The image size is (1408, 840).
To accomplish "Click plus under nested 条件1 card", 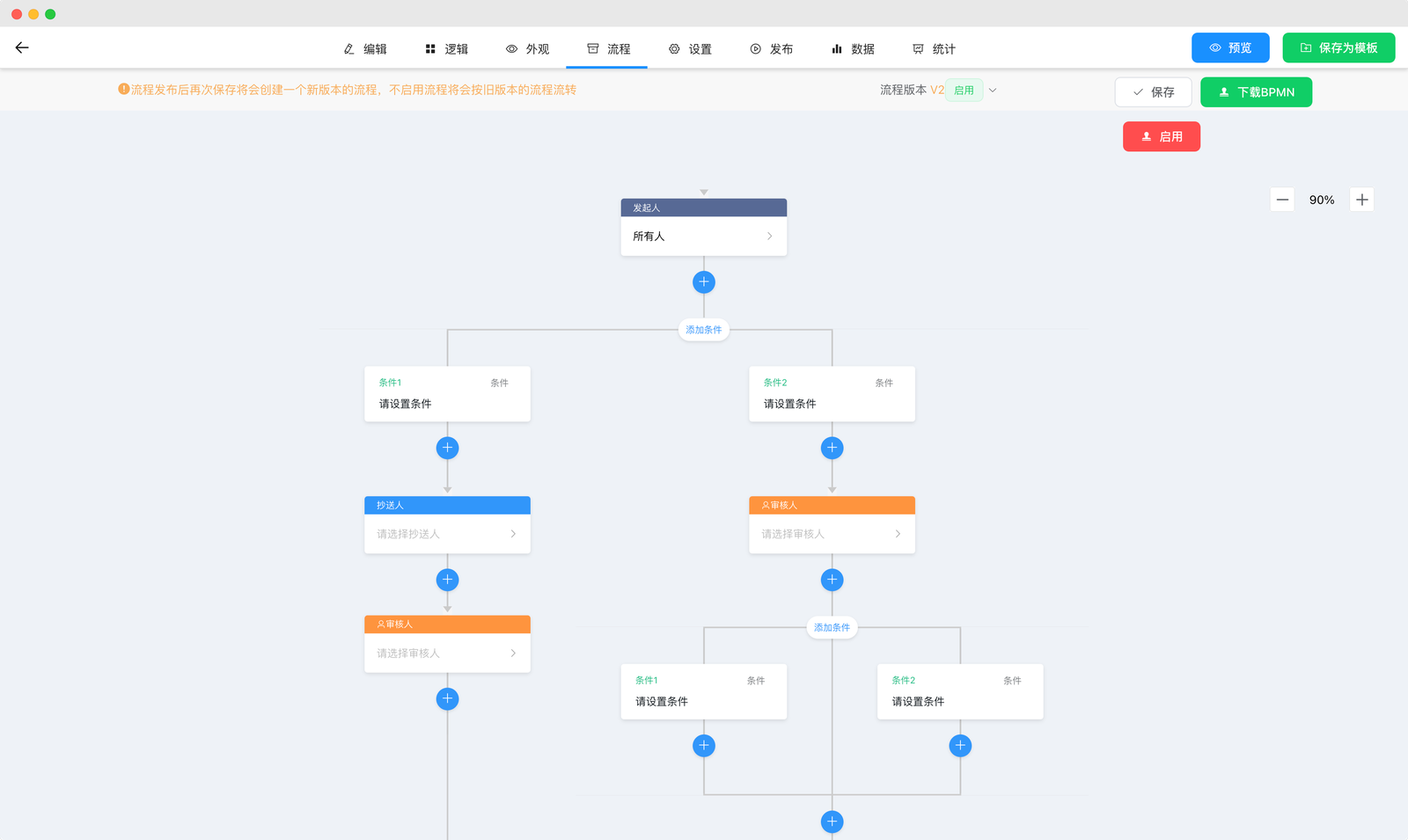I will click(704, 746).
